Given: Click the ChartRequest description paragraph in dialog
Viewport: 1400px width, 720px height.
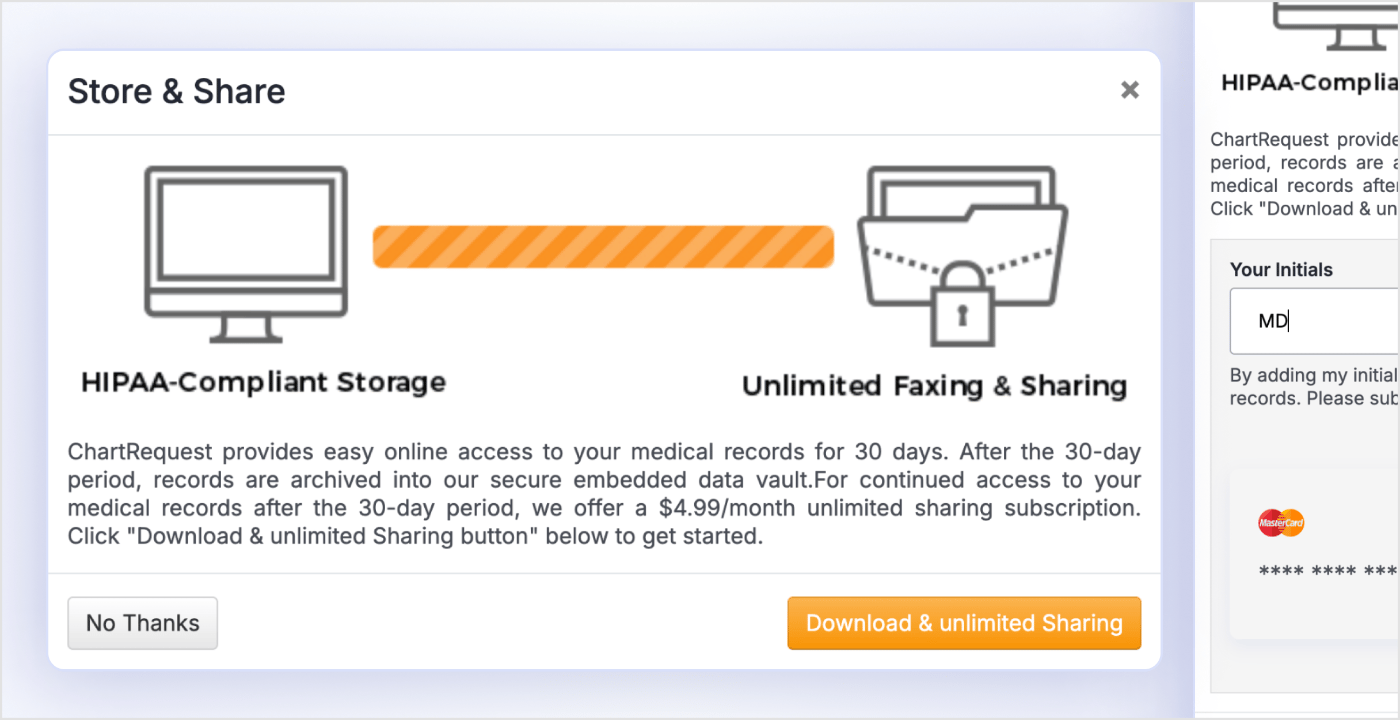Looking at the screenshot, I should pyautogui.click(x=604, y=494).
